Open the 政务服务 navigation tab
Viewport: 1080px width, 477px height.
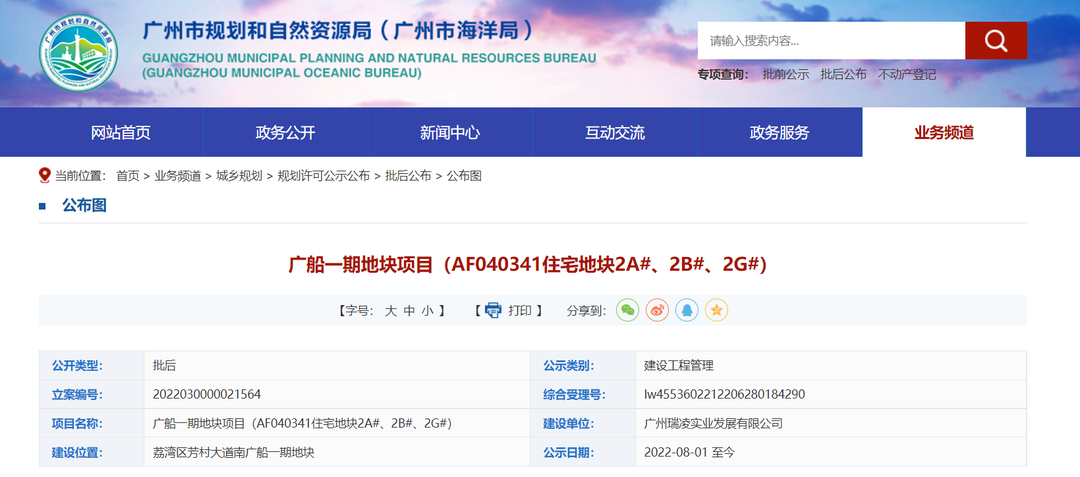[x=779, y=132]
